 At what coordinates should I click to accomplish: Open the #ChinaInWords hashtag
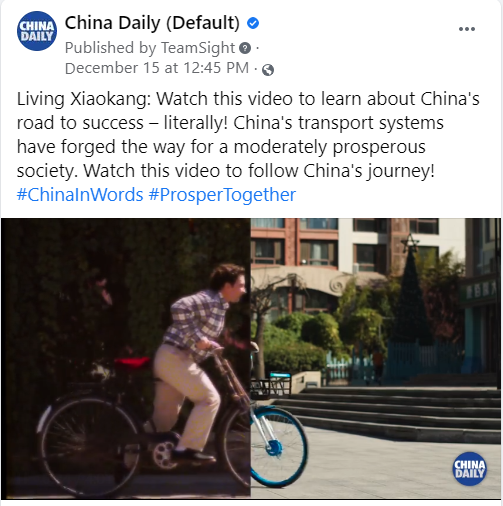click(x=80, y=195)
